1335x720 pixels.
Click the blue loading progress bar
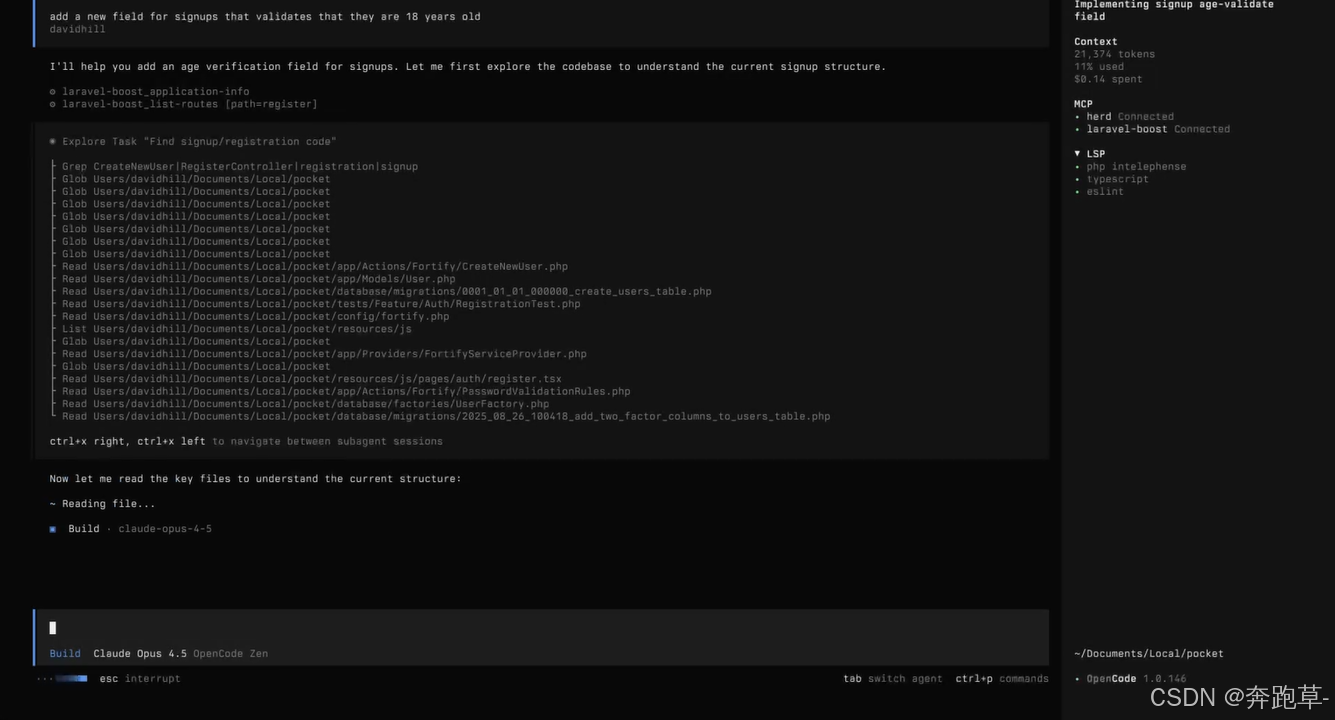(70, 679)
